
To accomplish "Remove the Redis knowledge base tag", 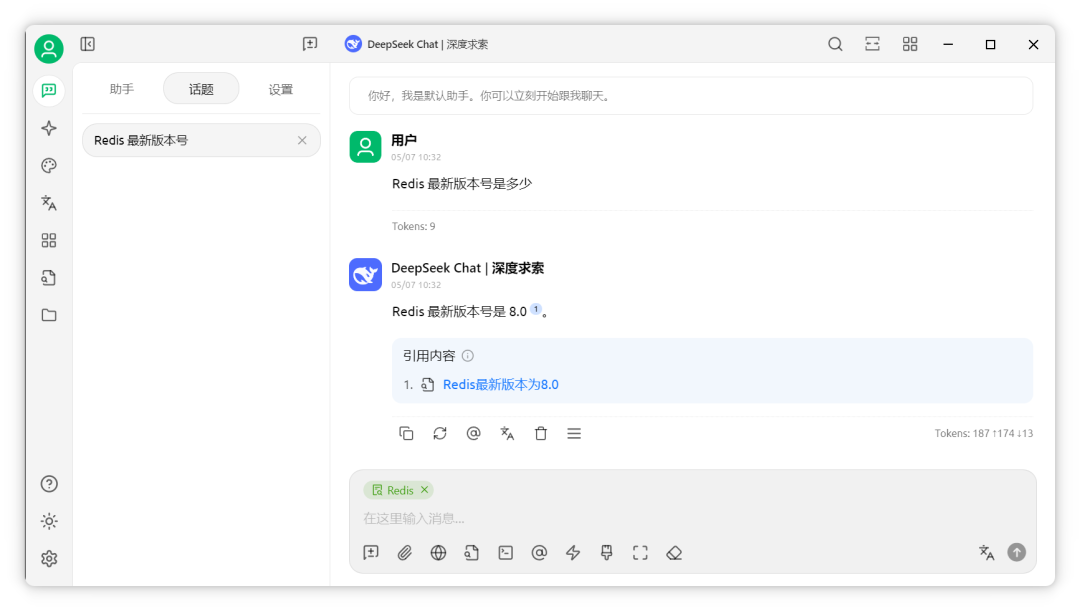I will (x=424, y=490).
